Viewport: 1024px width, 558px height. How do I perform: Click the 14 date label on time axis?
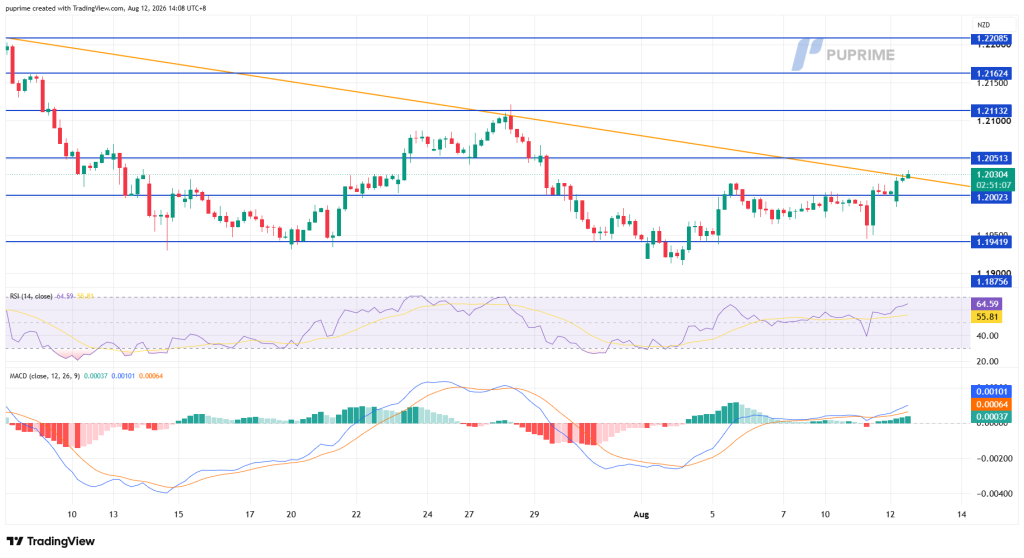click(x=961, y=515)
